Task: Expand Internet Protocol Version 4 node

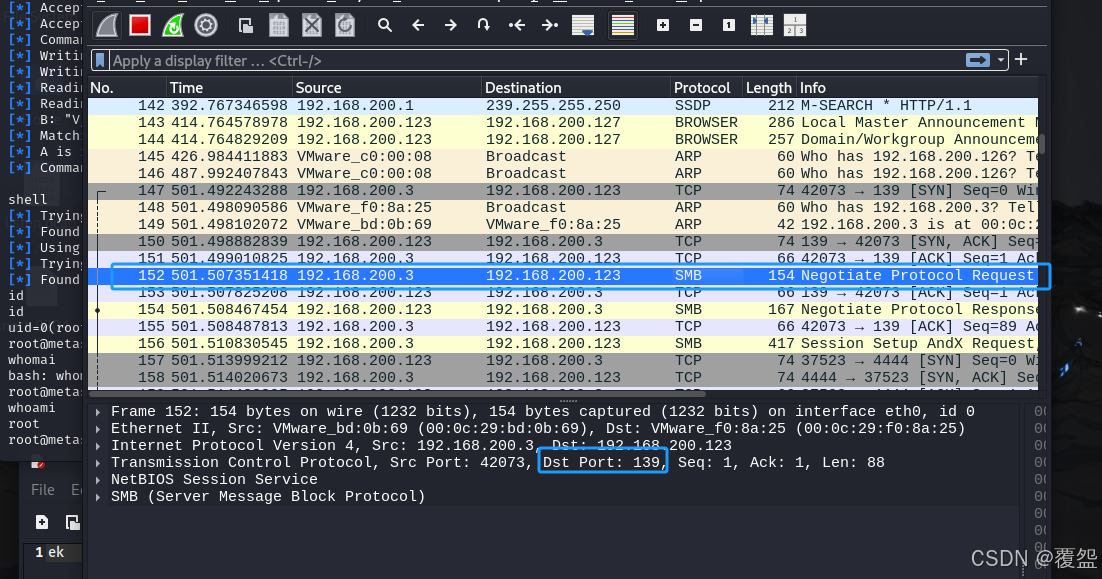Action: [x=98, y=445]
